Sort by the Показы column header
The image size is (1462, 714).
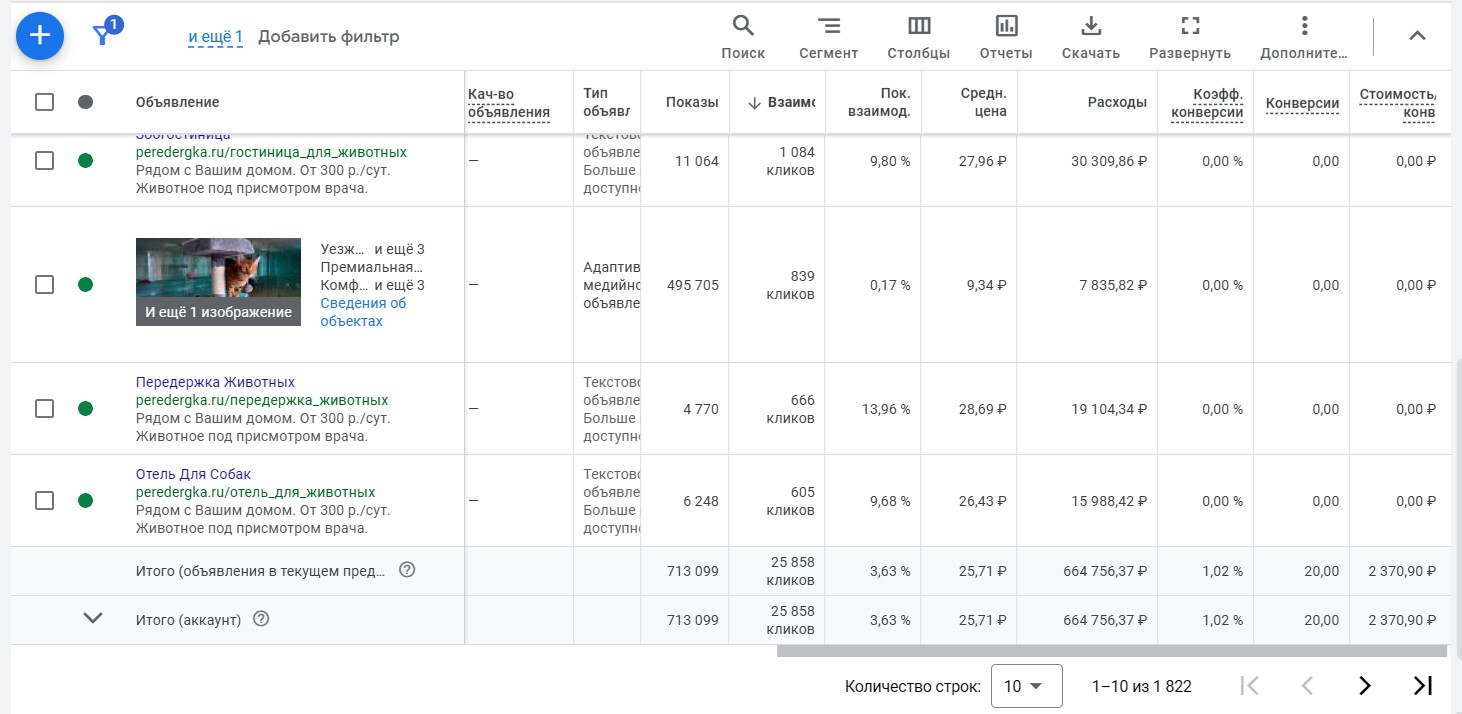point(692,102)
